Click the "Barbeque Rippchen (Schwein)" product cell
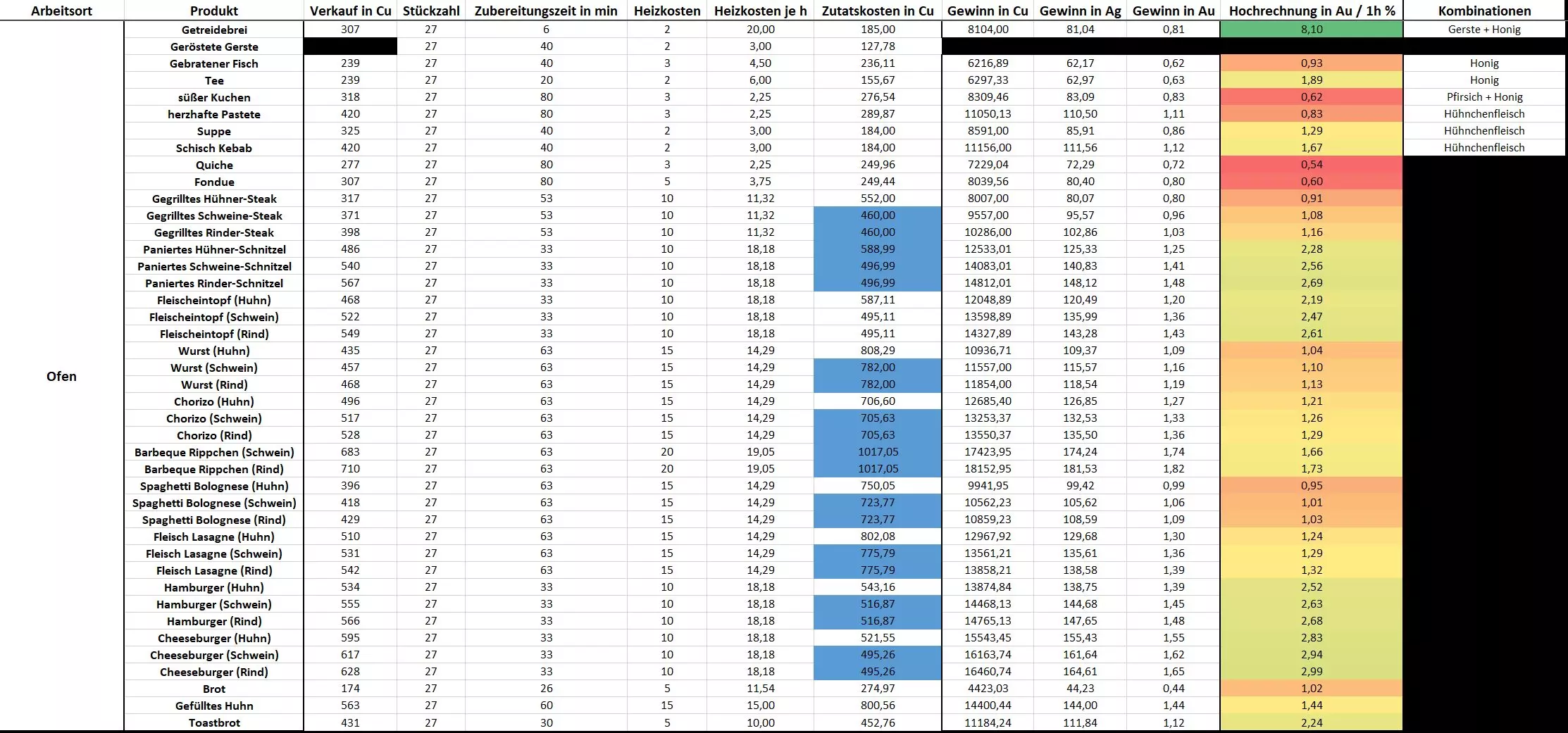1568x733 pixels. [214, 452]
